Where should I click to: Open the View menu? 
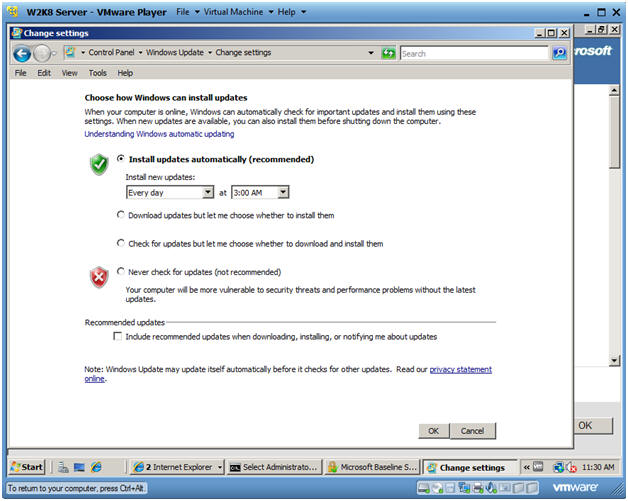pyautogui.click(x=69, y=73)
